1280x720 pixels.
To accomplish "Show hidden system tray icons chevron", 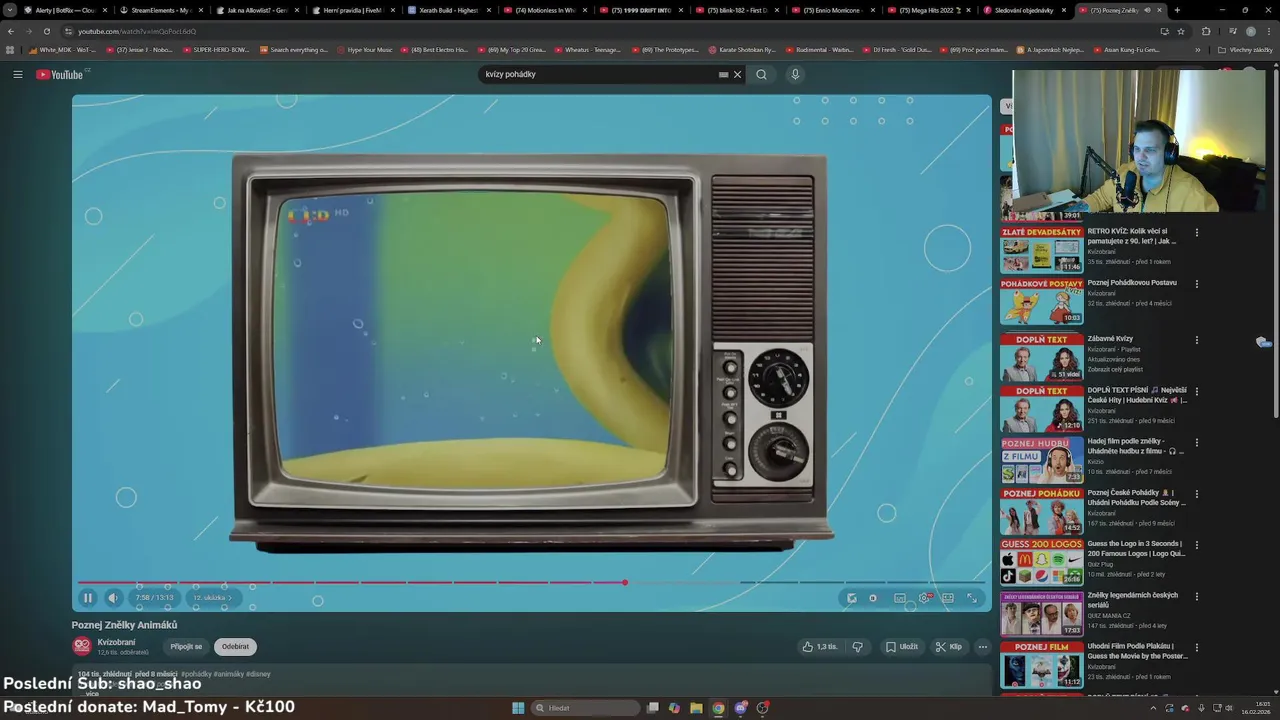I will coord(1153,708).
